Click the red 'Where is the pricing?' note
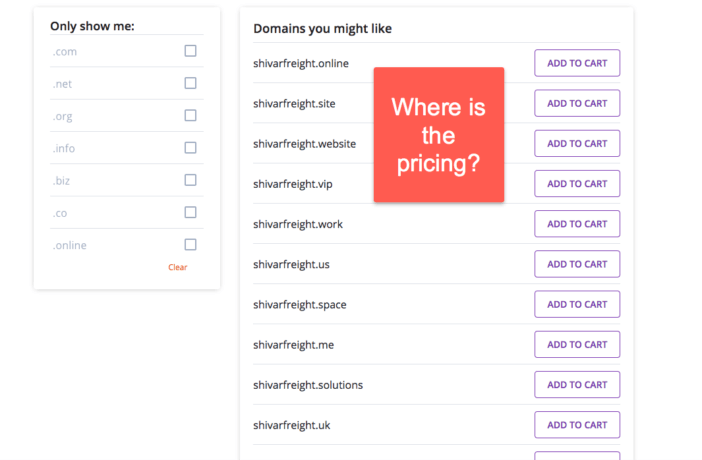 click(x=439, y=135)
